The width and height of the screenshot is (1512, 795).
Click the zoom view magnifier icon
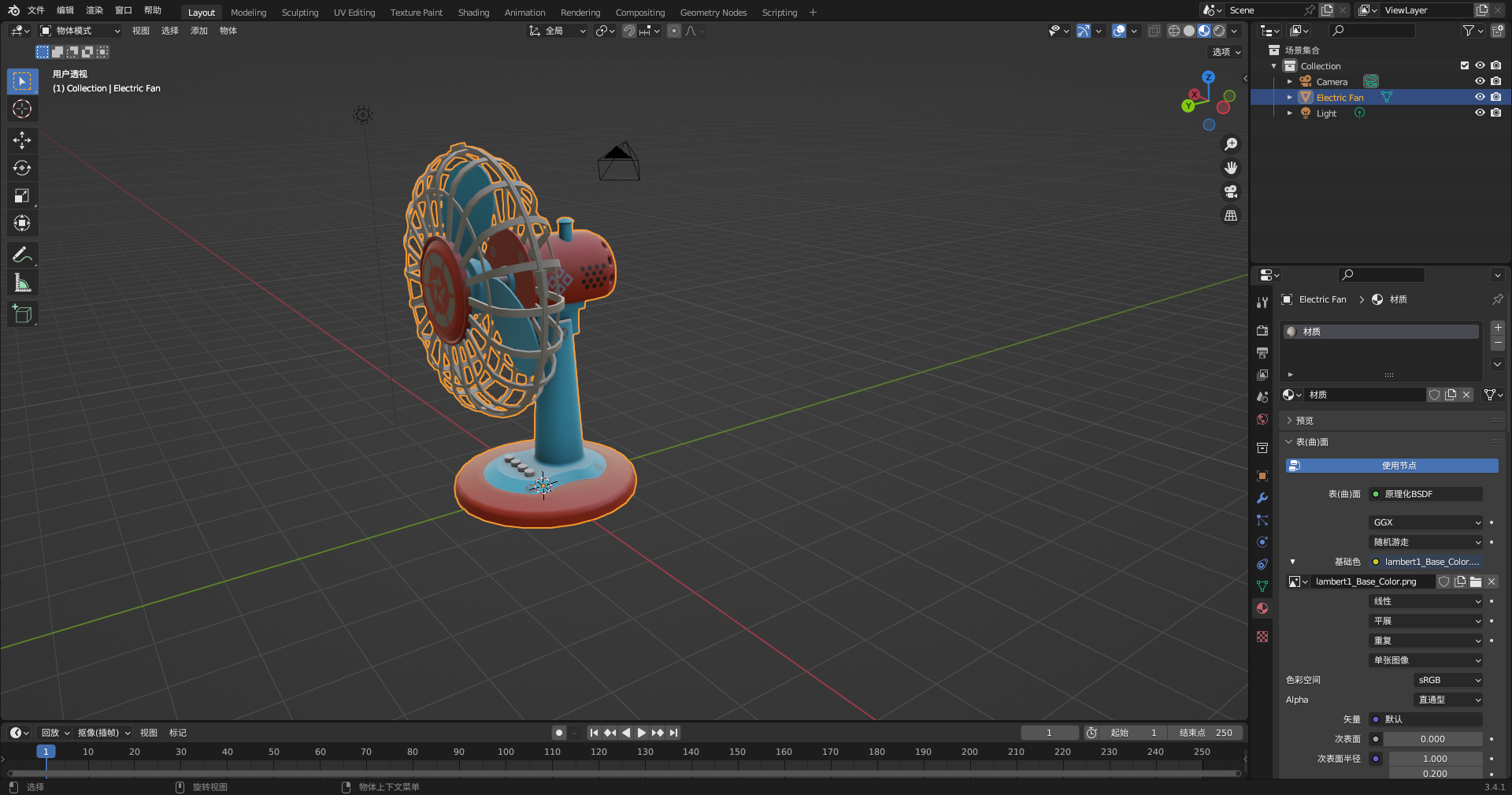[x=1230, y=144]
